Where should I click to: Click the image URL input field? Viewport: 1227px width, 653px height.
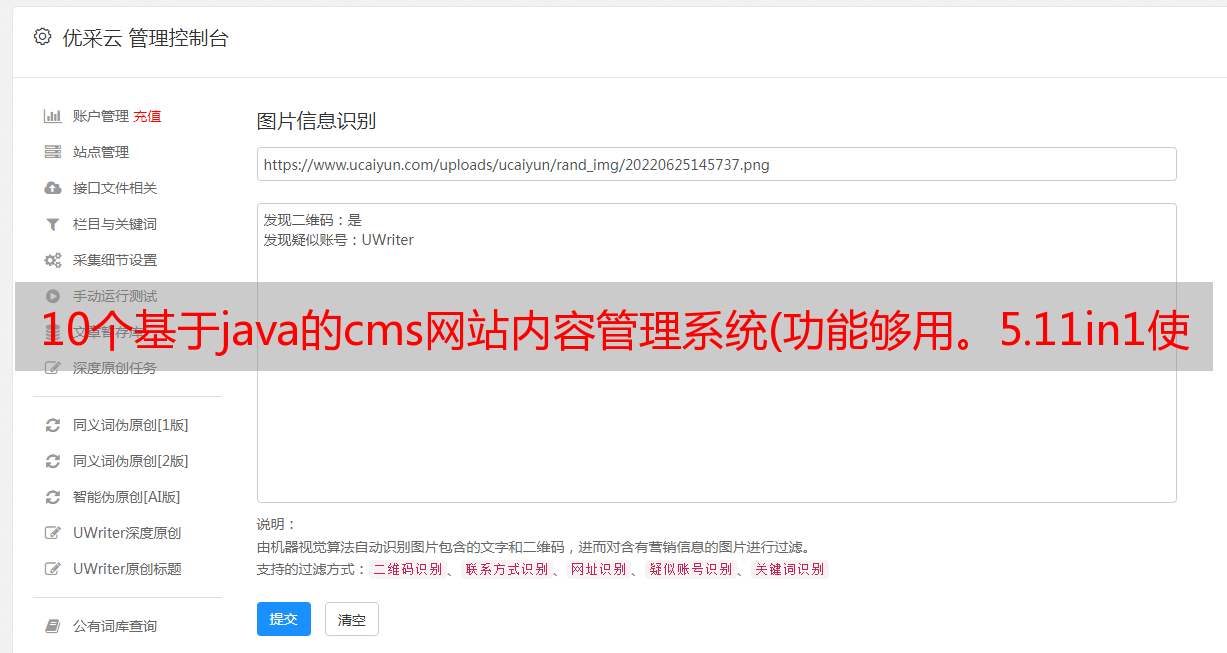pos(716,164)
